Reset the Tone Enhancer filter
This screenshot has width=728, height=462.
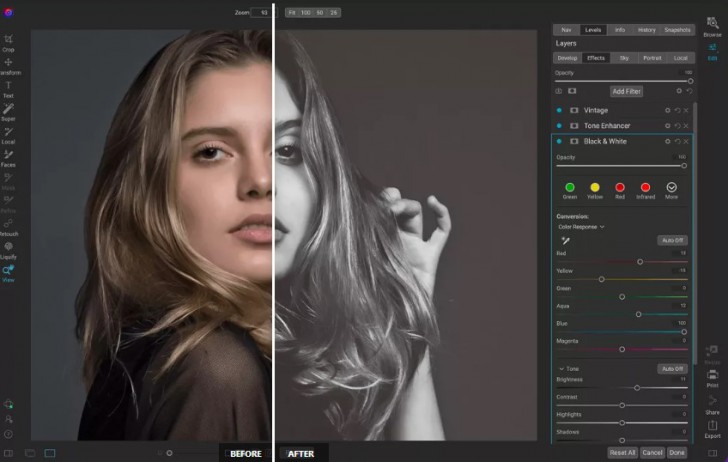click(x=677, y=126)
